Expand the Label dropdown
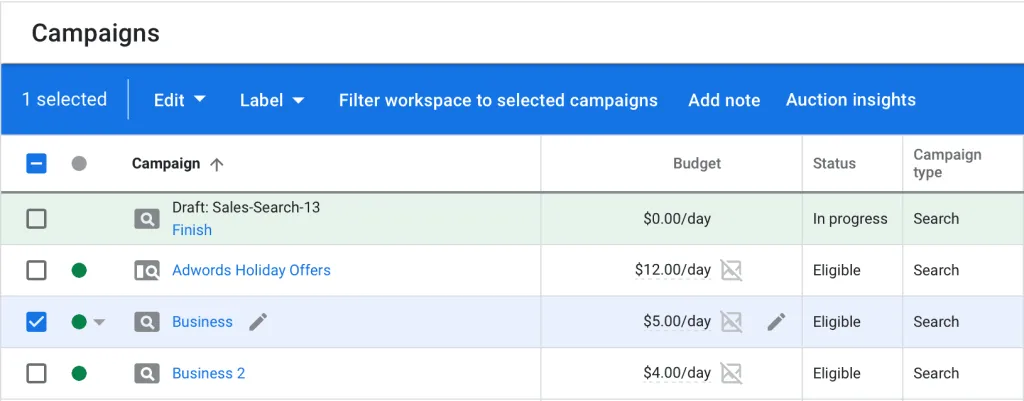The image size is (1024, 401). click(272, 100)
